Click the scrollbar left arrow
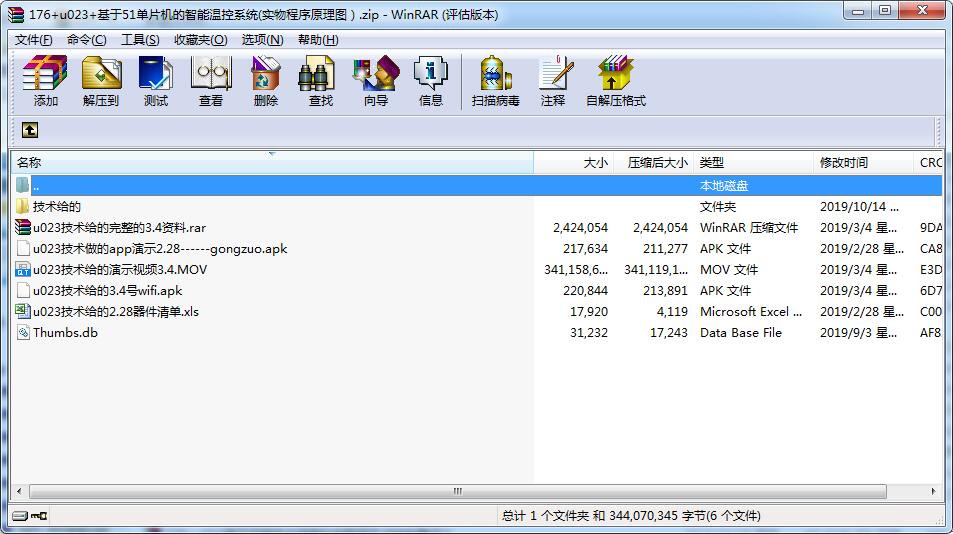The image size is (953, 534). (x=19, y=491)
